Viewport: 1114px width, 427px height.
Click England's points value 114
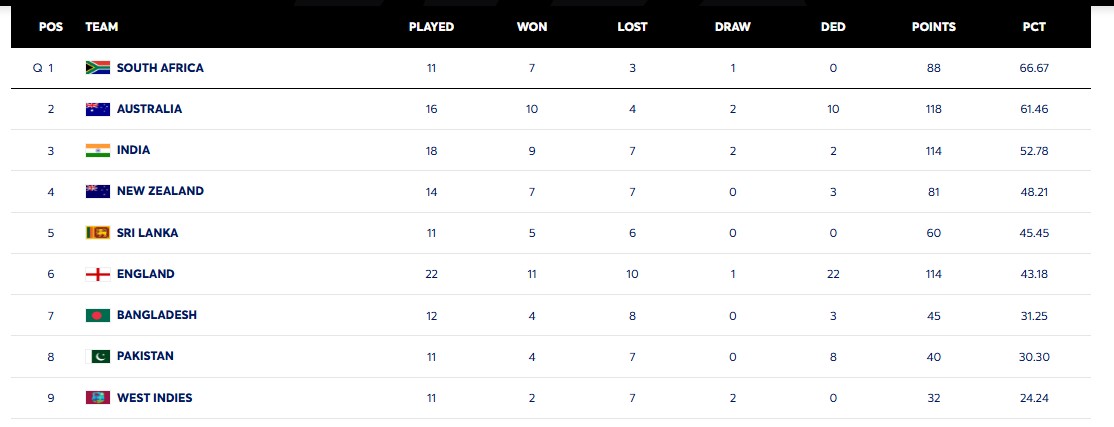tap(933, 274)
